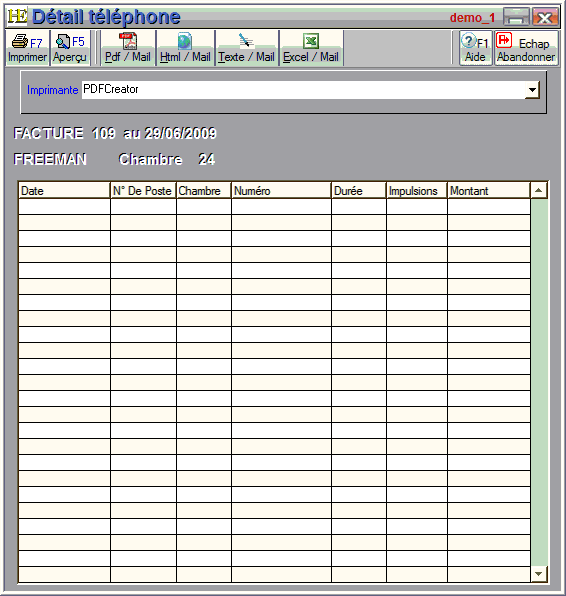
Task: Click the Numéro column header
Action: tap(281, 190)
